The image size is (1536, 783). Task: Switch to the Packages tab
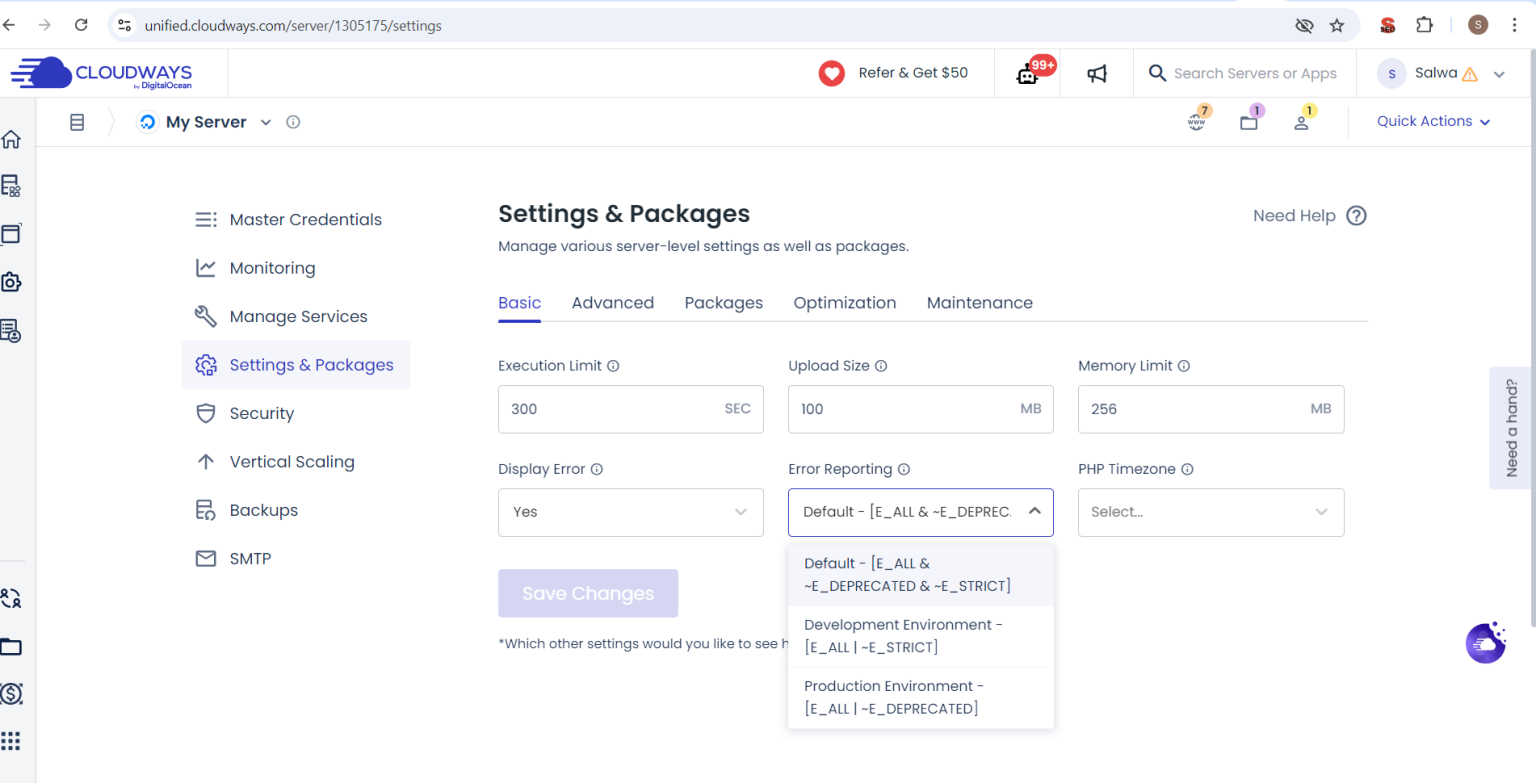tap(724, 303)
